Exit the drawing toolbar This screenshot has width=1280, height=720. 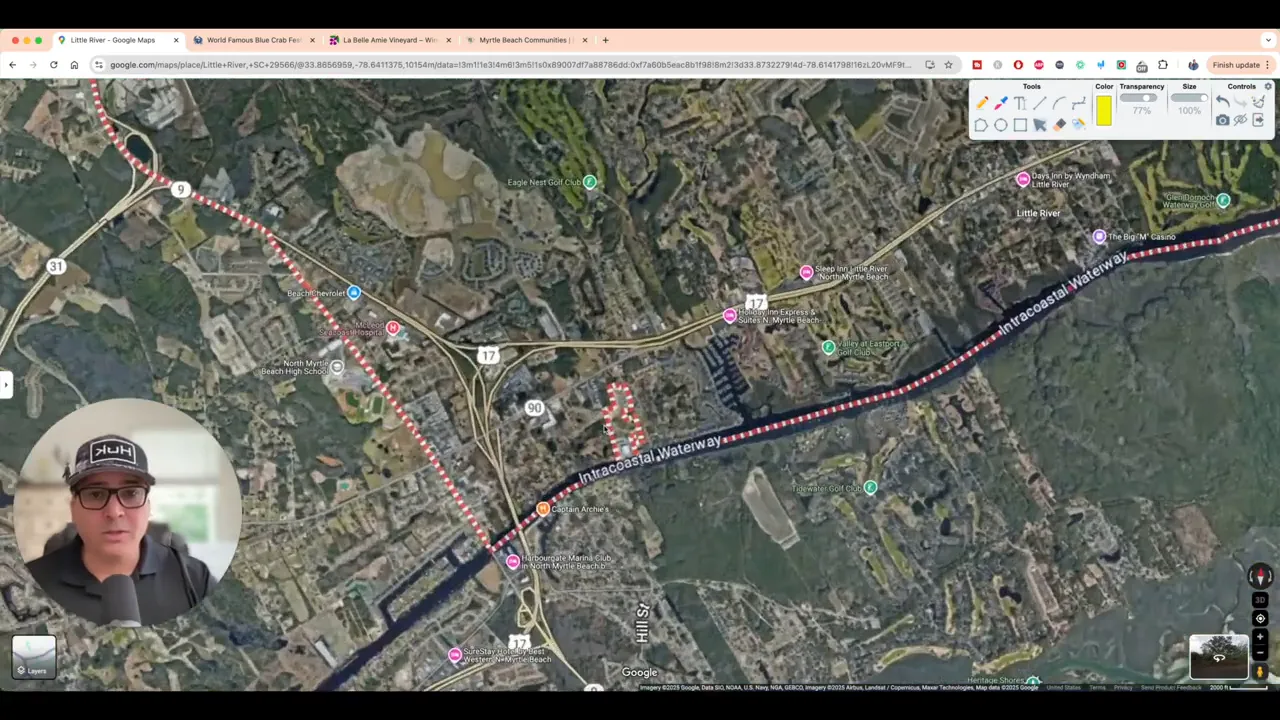click(x=1259, y=120)
